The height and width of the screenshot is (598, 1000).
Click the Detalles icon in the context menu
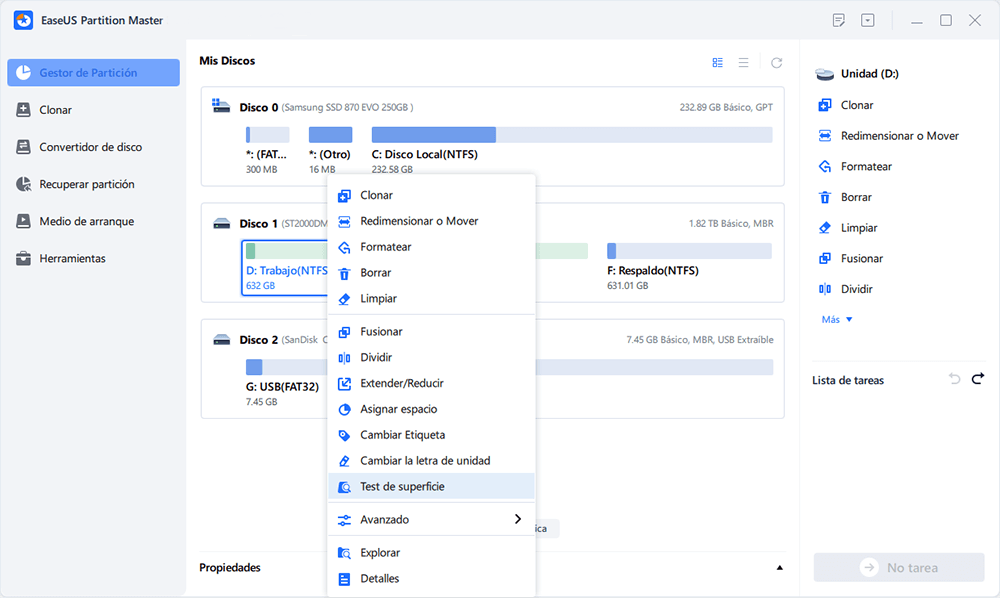pos(344,579)
